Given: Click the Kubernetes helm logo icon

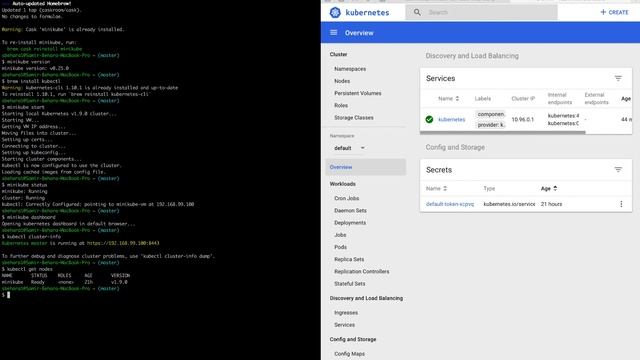Looking at the screenshot, I should (335, 13).
